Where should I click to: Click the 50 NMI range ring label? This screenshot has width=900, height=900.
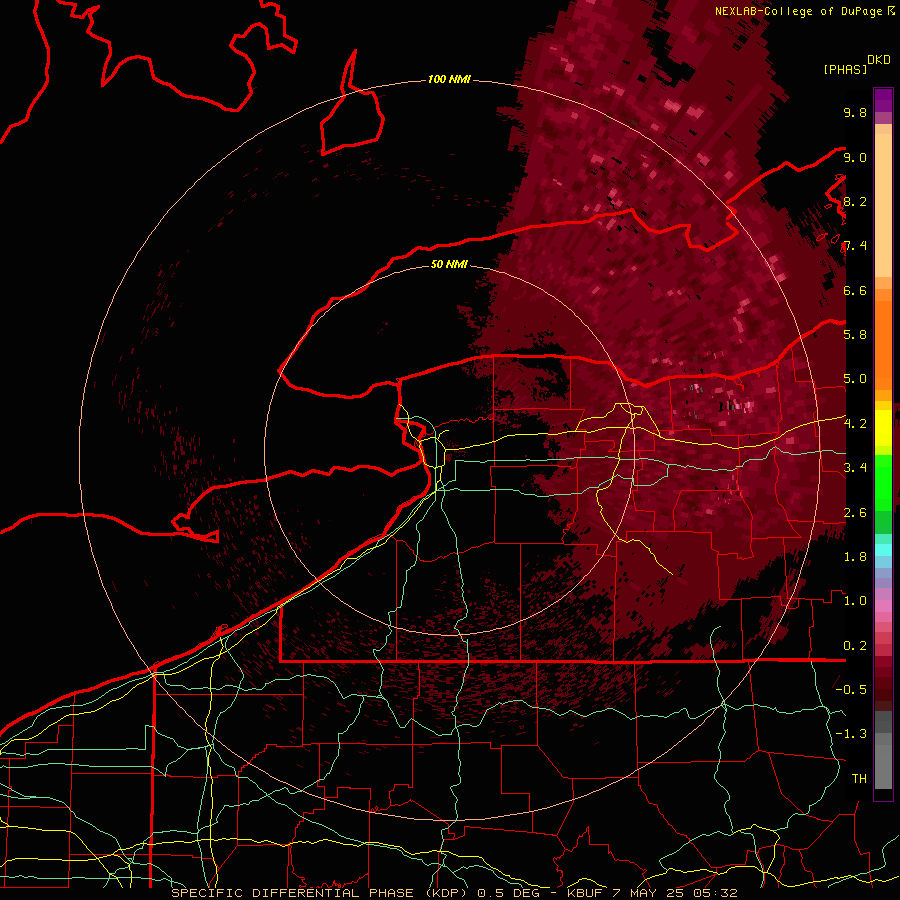[449, 264]
